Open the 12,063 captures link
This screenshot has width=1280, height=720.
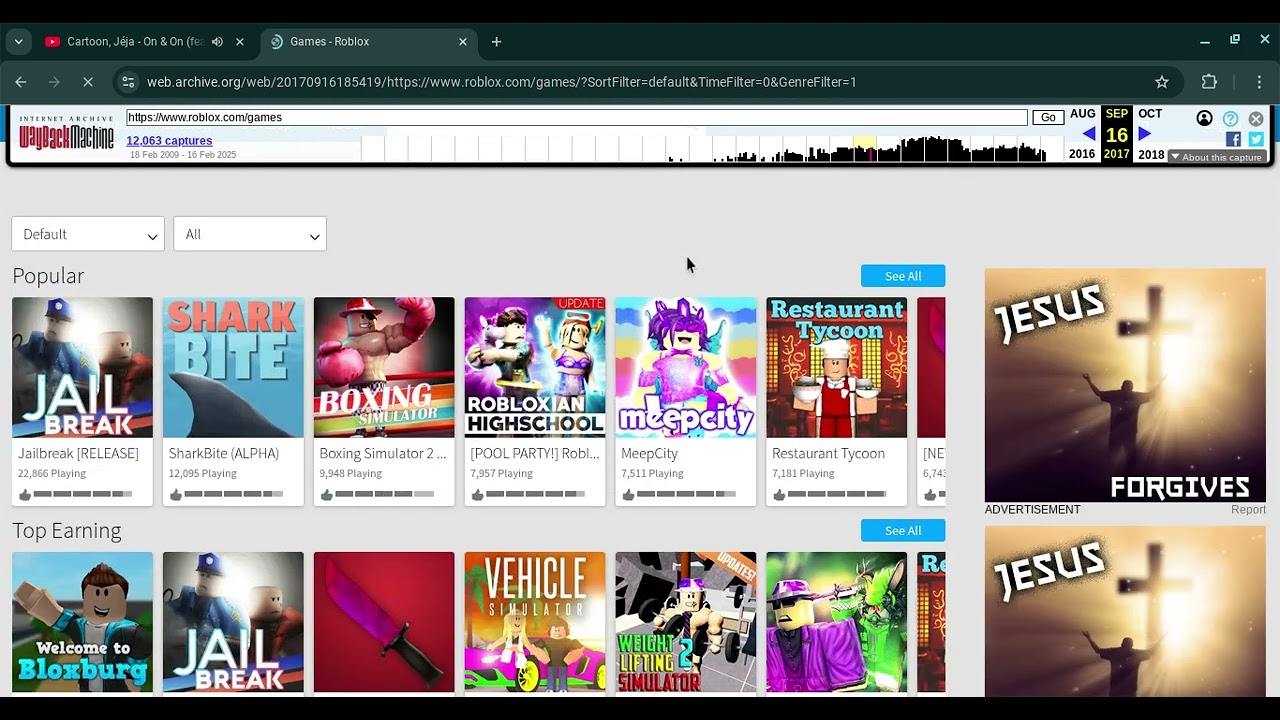coord(169,141)
